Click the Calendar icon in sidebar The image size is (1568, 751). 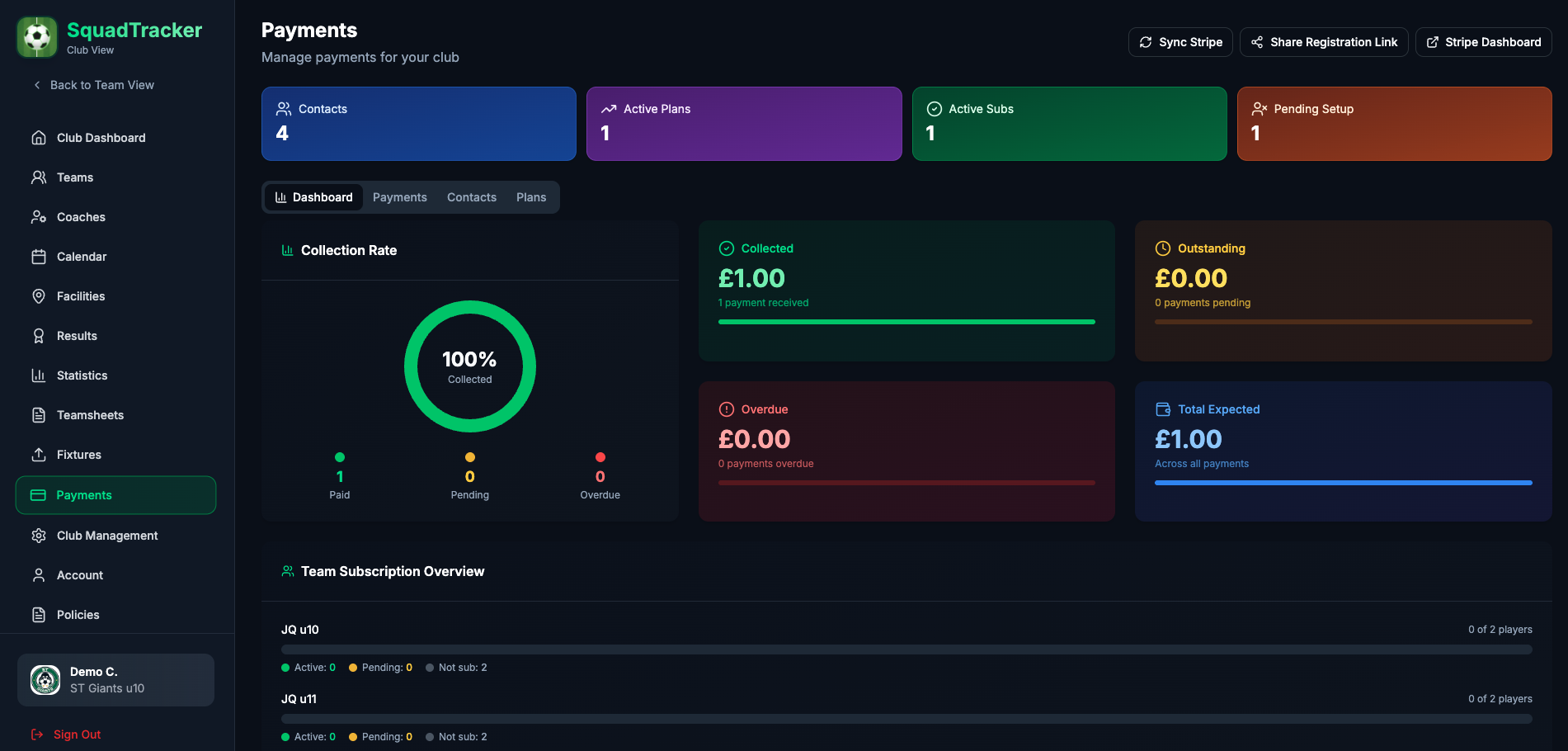click(x=39, y=257)
